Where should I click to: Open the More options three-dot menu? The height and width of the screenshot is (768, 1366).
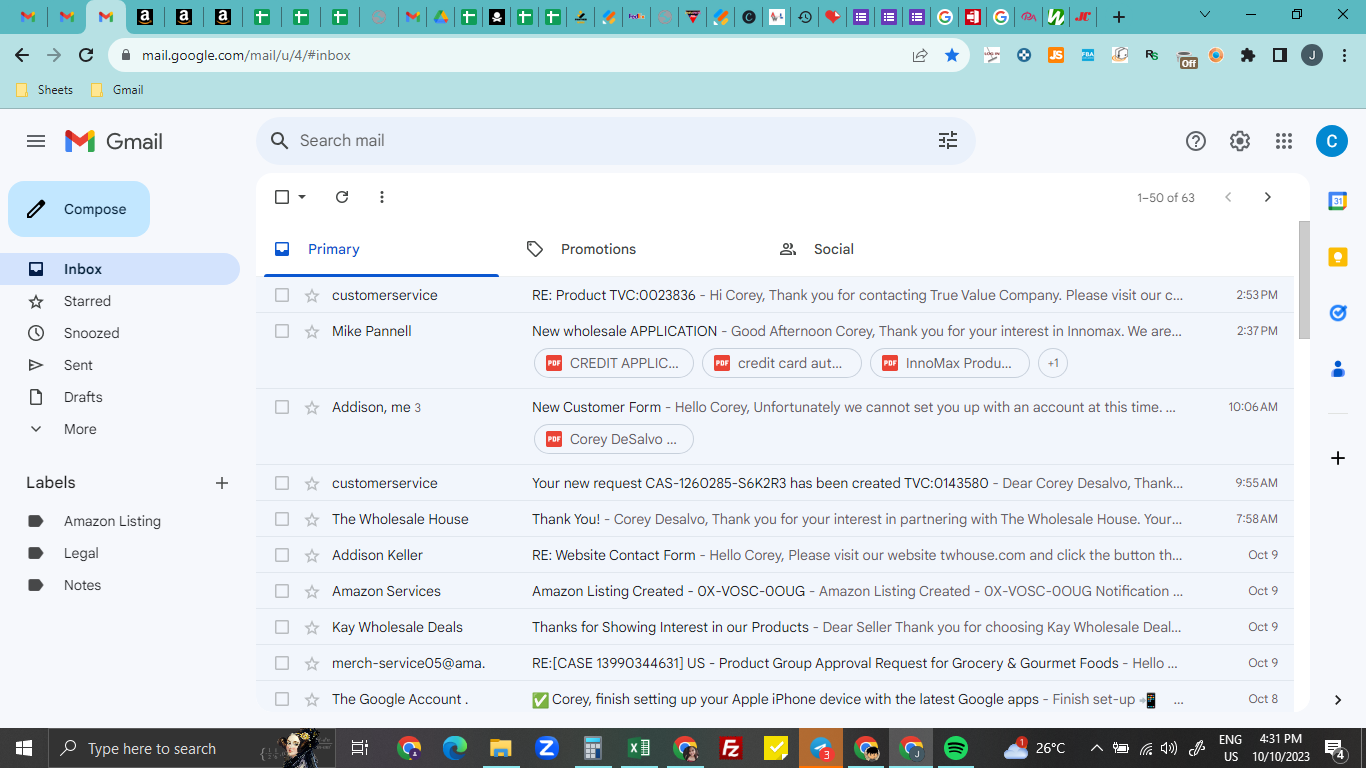(x=382, y=197)
